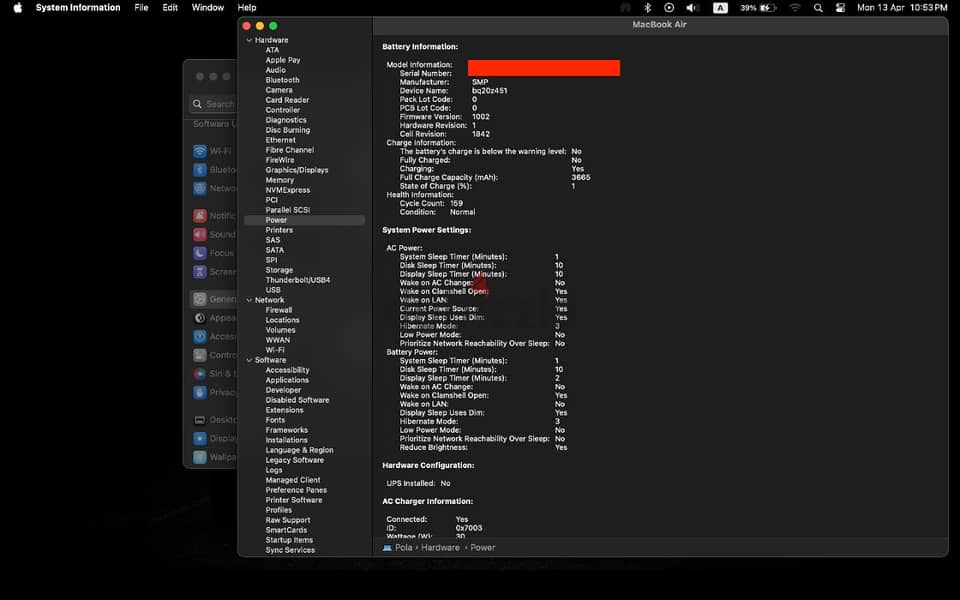Click the Search field in System Settings
The height and width of the screenshot is (600, 960).
click(213, 104)
